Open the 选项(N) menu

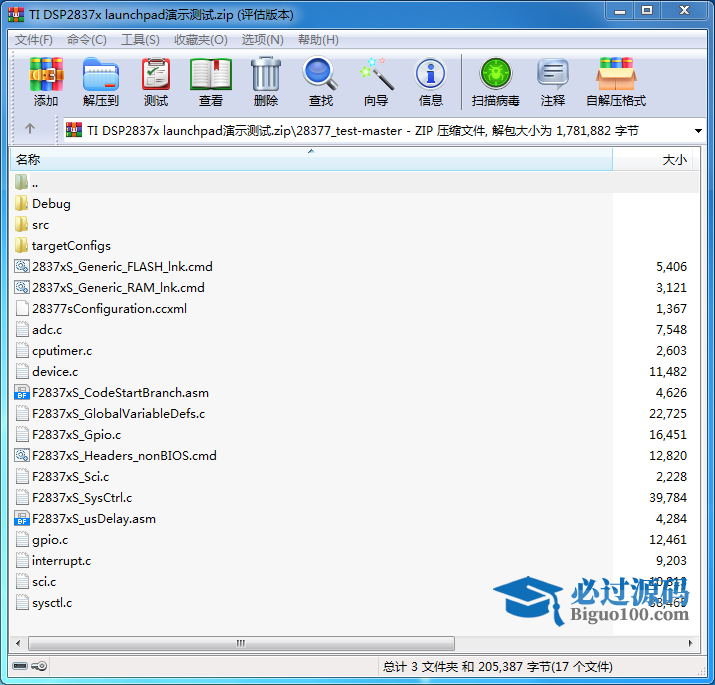263,40
